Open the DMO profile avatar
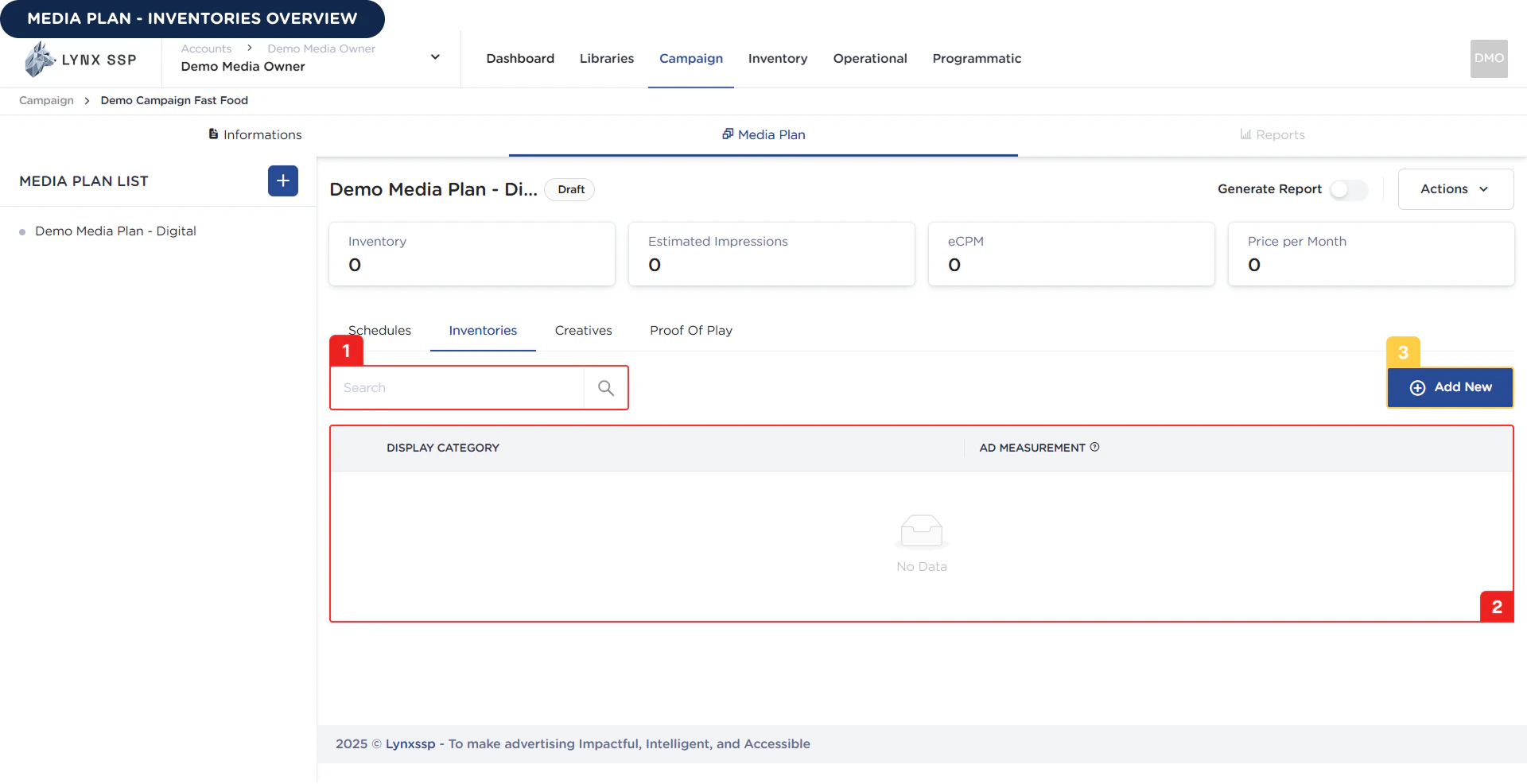This screenshot has width=1527, height=784. tap(1488, 58)
